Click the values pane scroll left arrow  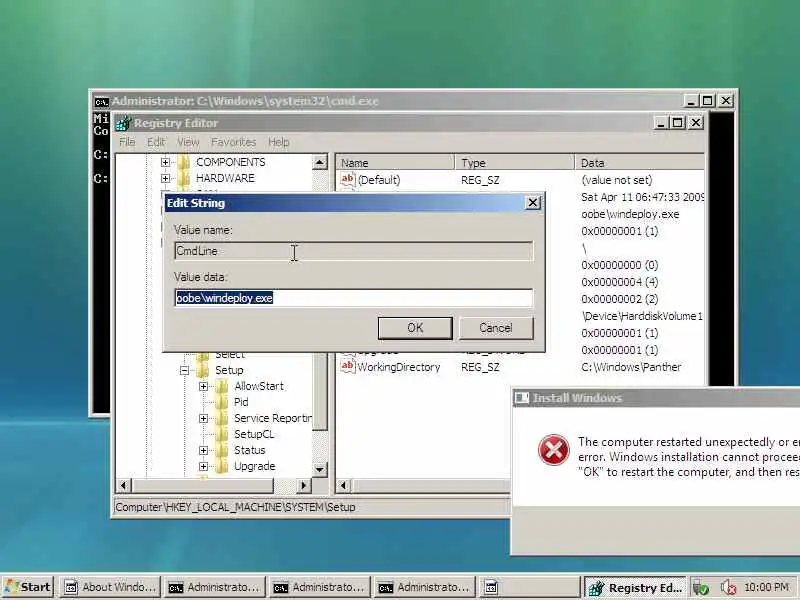[343, 485]
